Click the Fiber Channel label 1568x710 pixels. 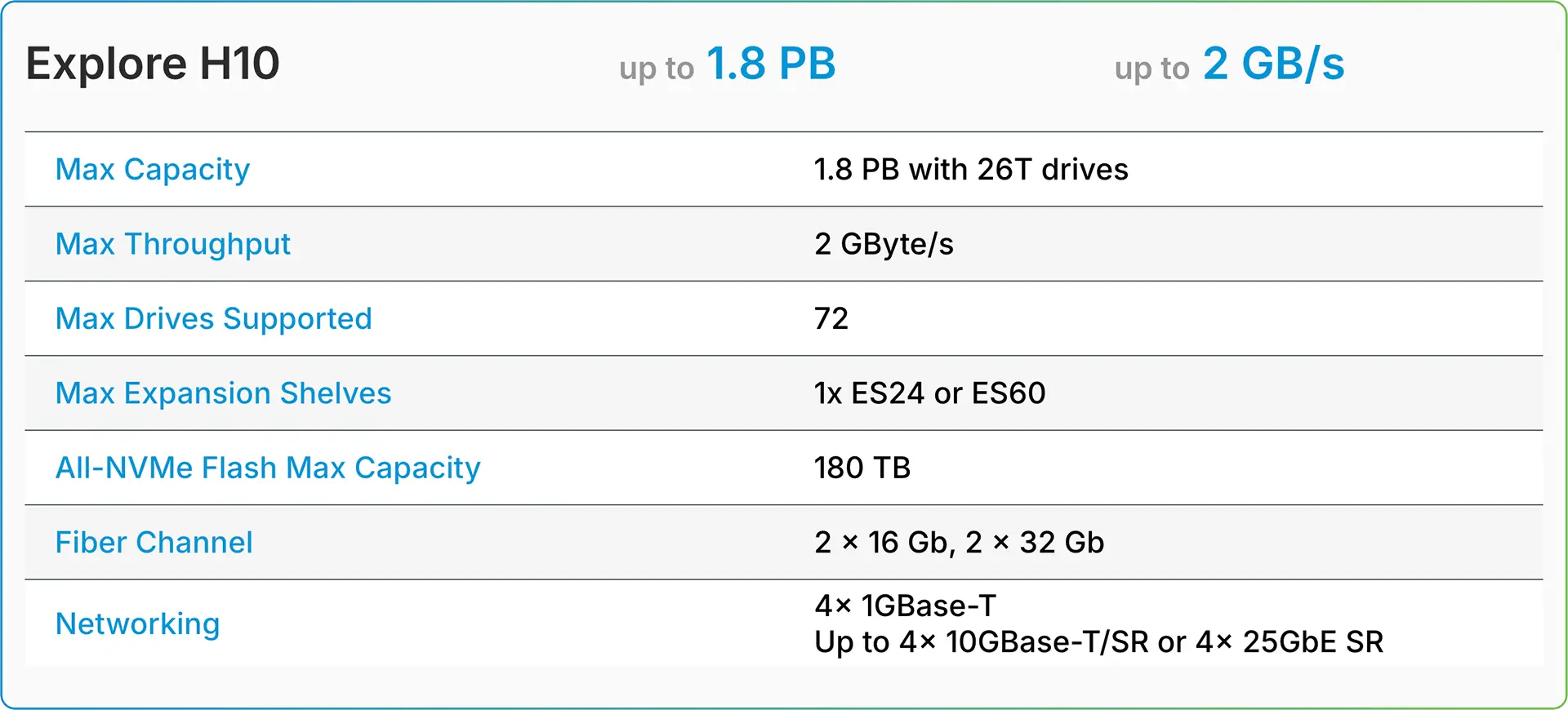(x=154, y=543)
